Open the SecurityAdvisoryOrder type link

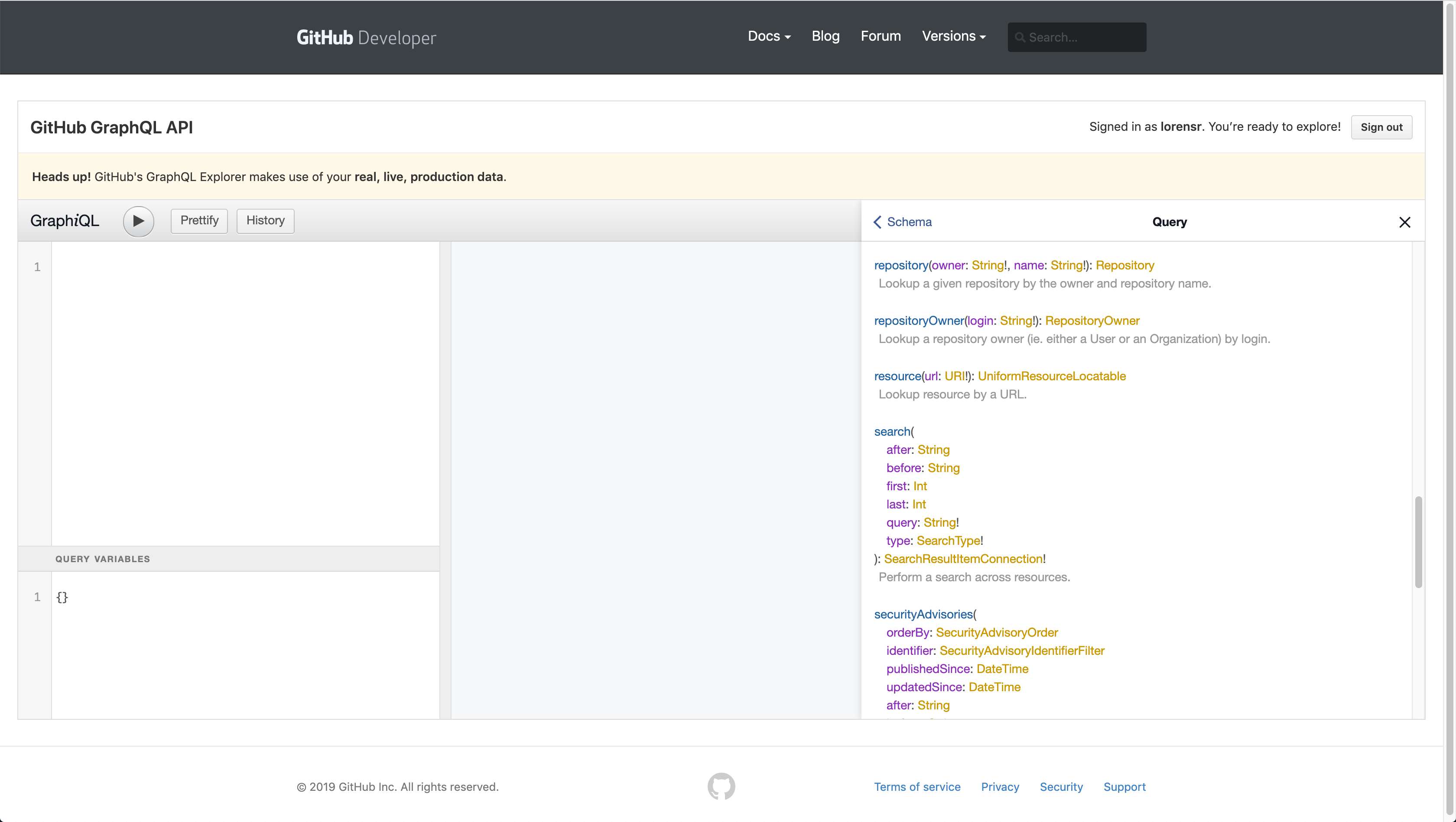(997, 633)
